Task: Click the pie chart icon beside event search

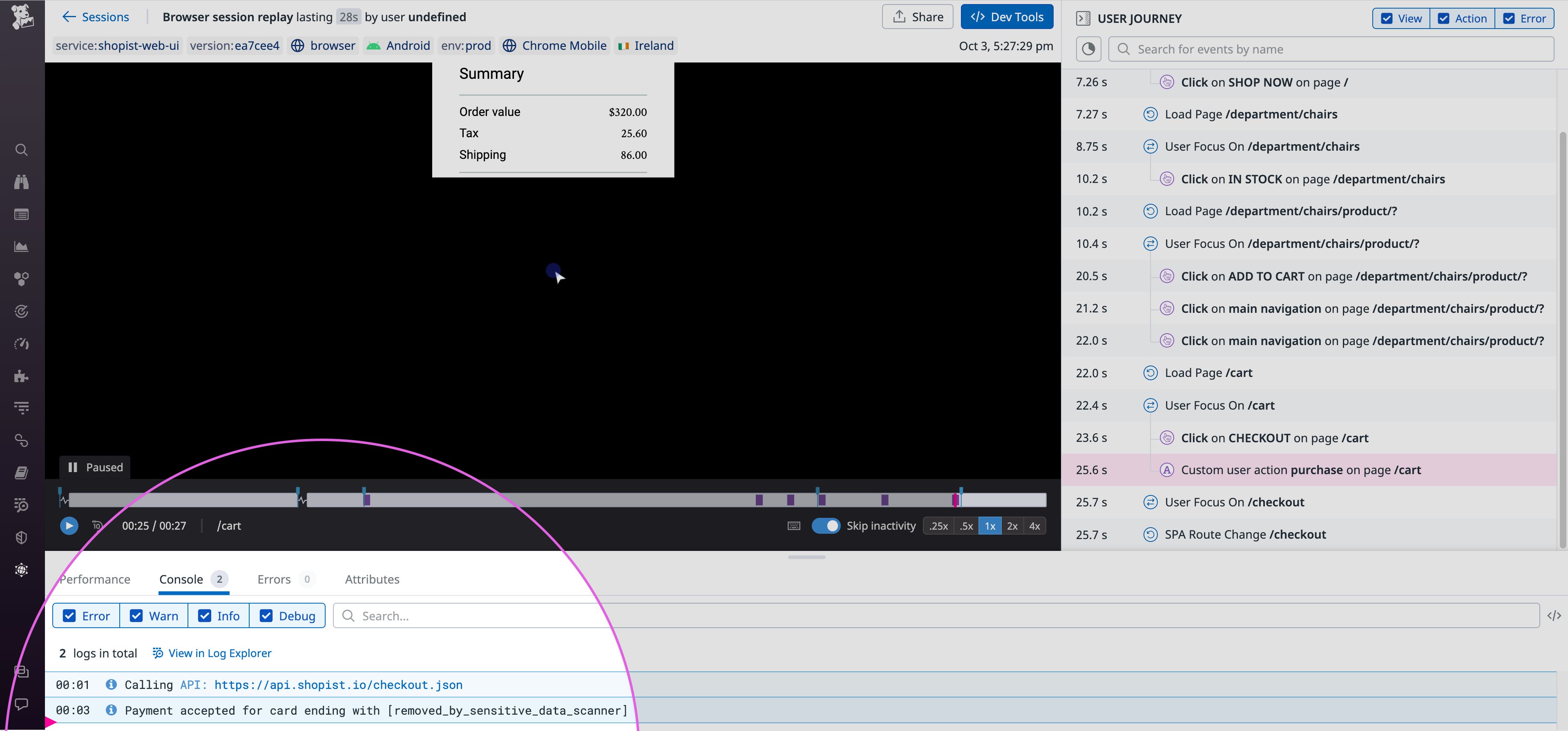Action: point(1088,49)
